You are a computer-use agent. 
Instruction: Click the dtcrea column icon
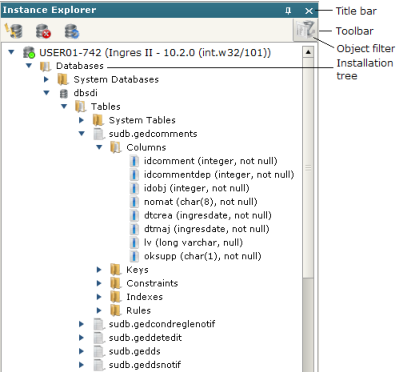point(134,216)
